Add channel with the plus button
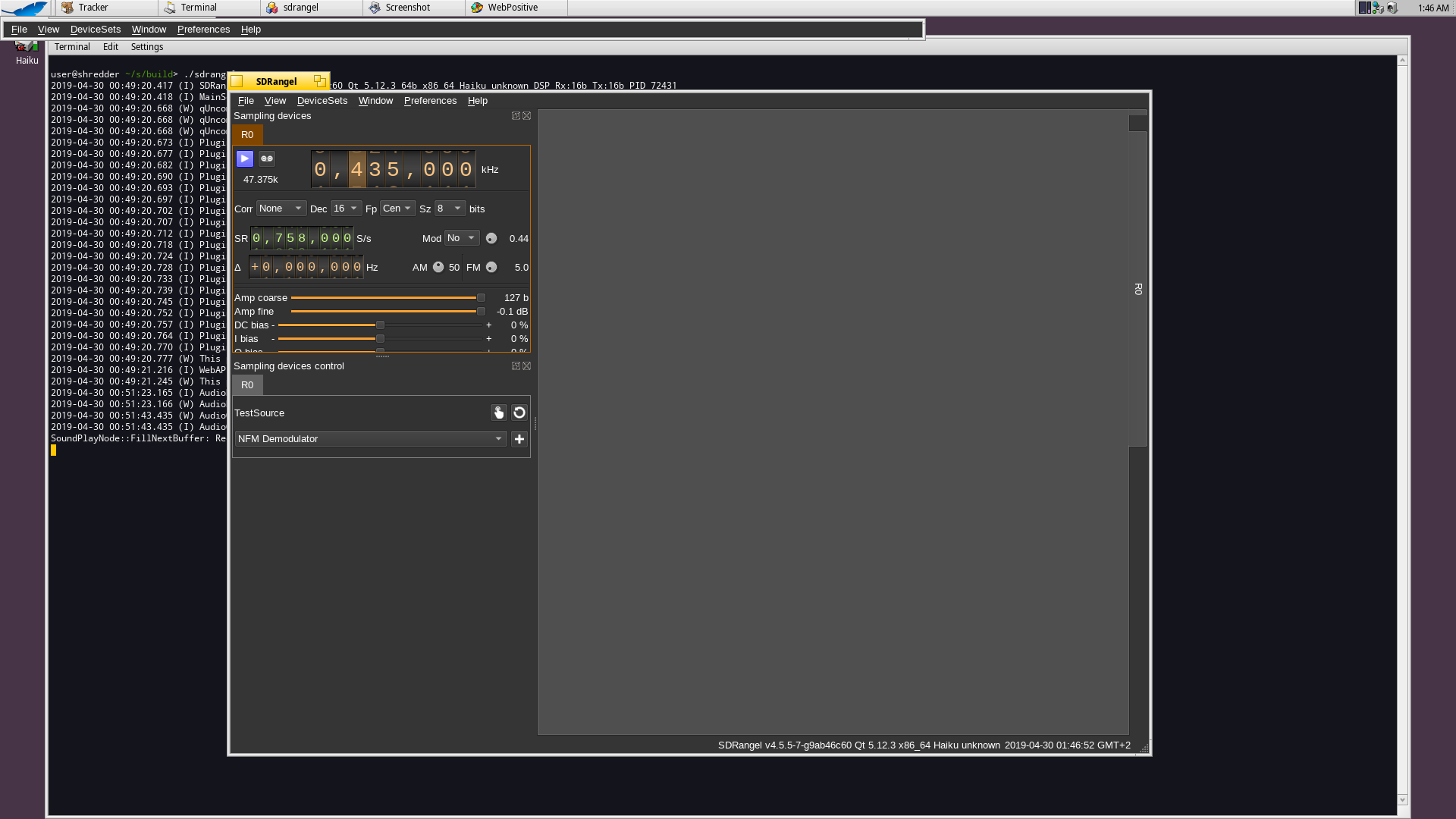Screen dimensions: 1456x819 tap(519, 439)
